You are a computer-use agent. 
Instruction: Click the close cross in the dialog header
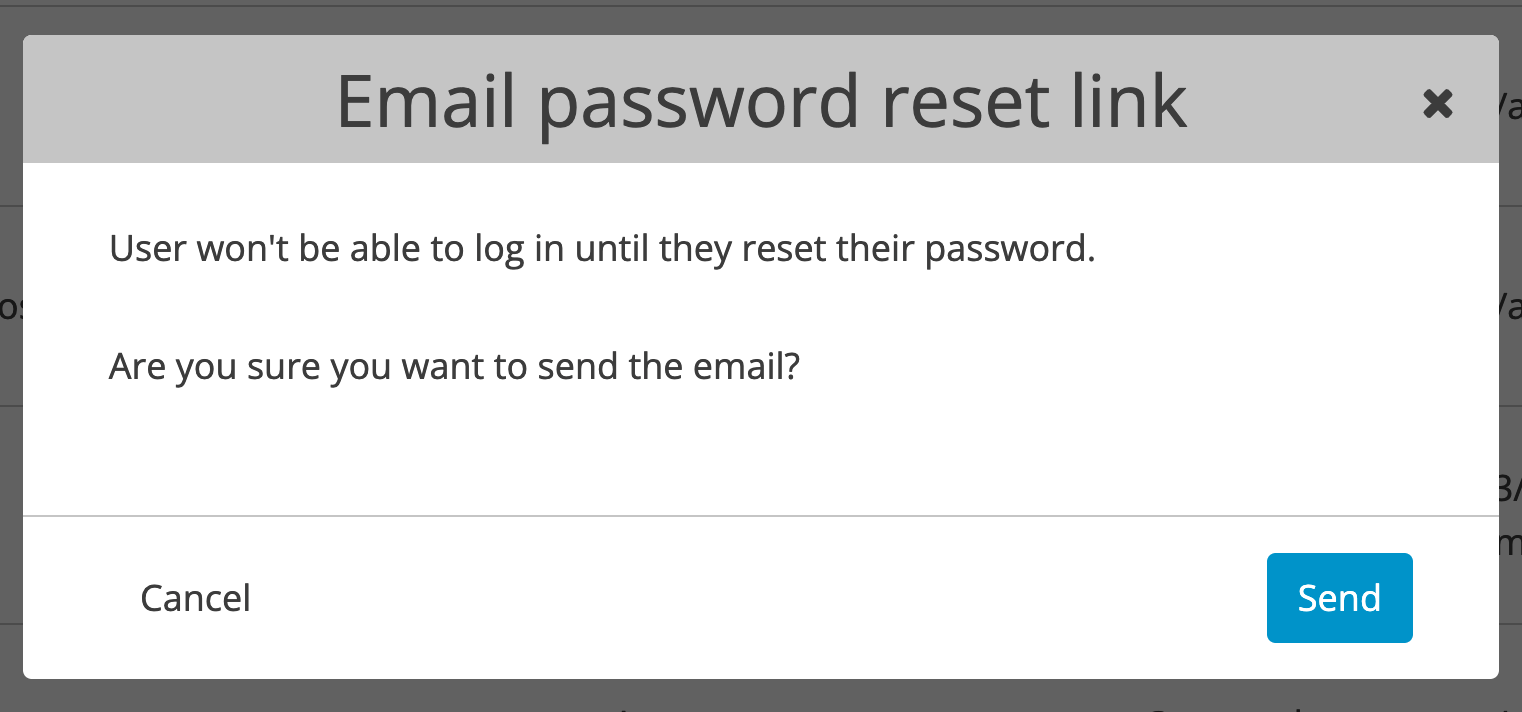tap(1438, 103)
